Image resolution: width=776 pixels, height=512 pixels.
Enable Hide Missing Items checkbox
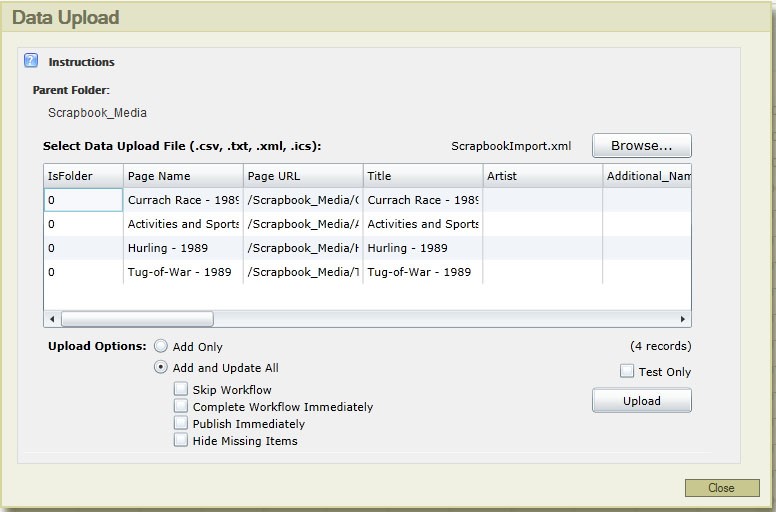tap(181, 440)
